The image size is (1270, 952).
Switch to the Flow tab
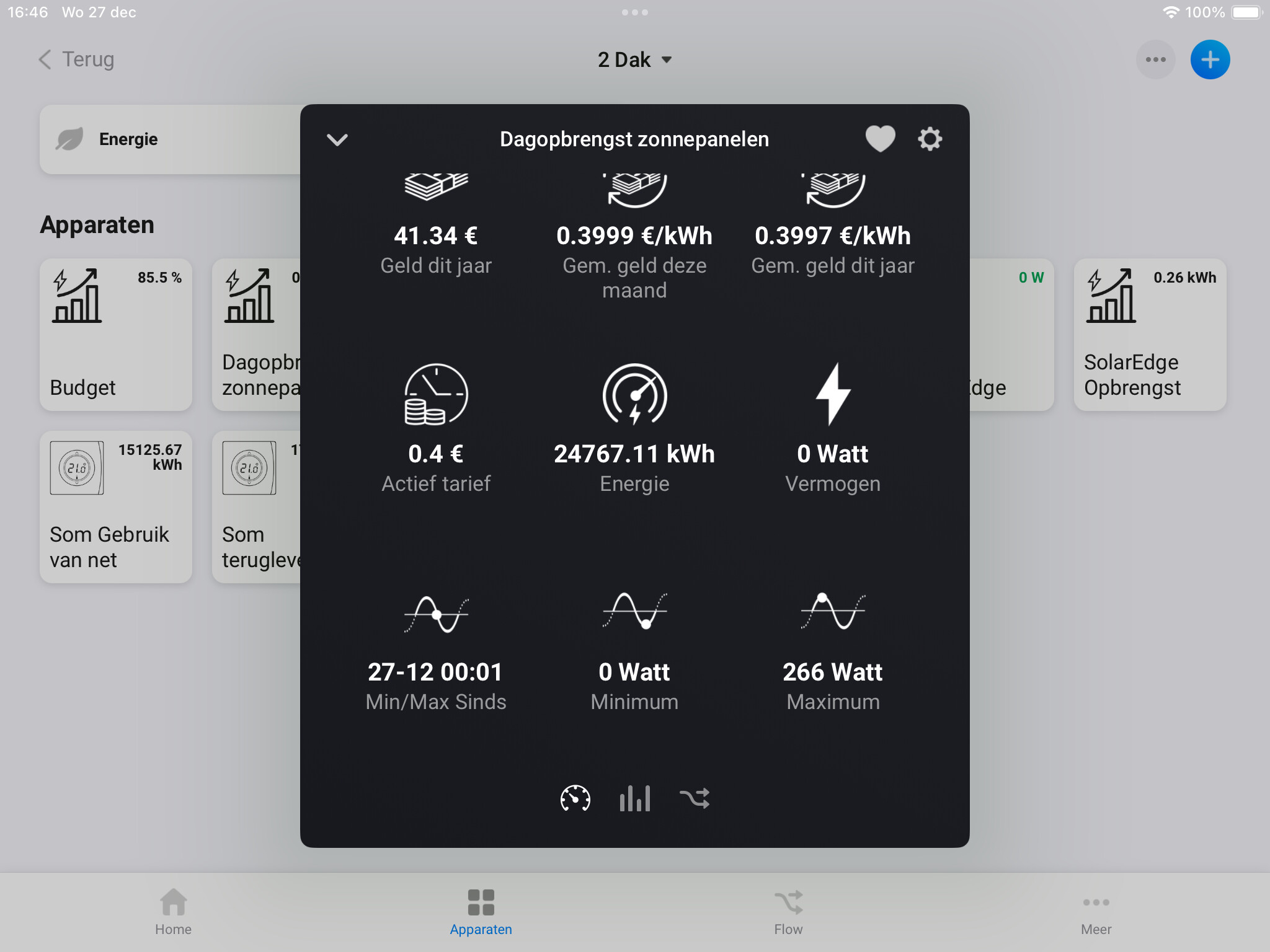tap(788, 911)
